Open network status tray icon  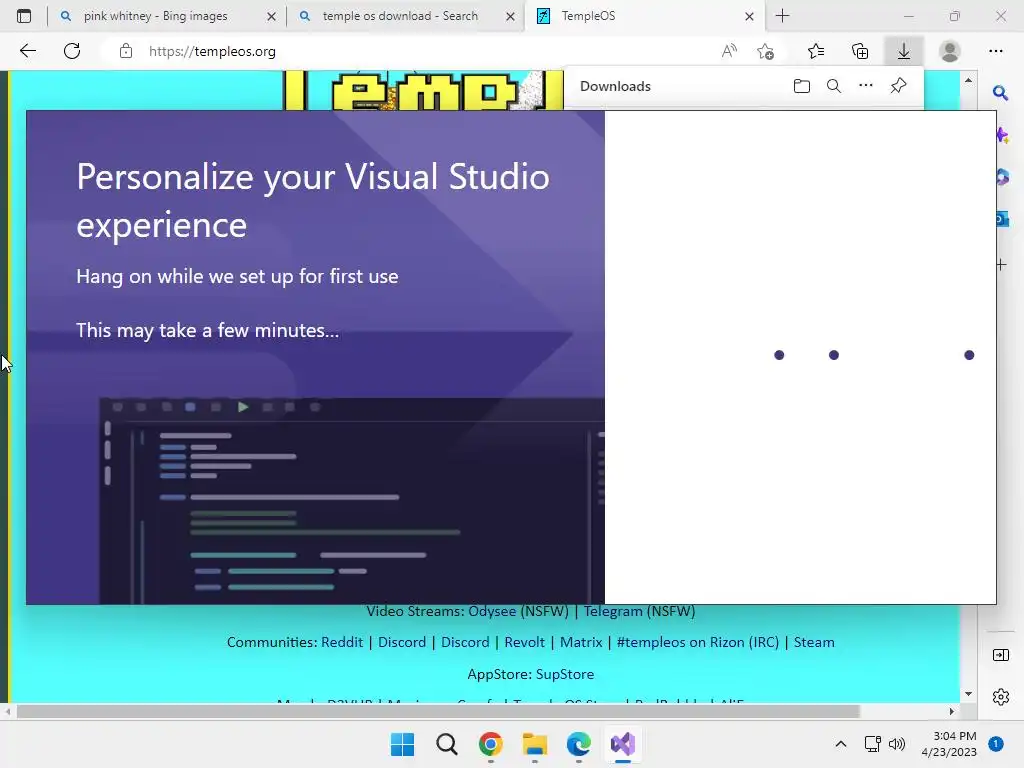872,744
